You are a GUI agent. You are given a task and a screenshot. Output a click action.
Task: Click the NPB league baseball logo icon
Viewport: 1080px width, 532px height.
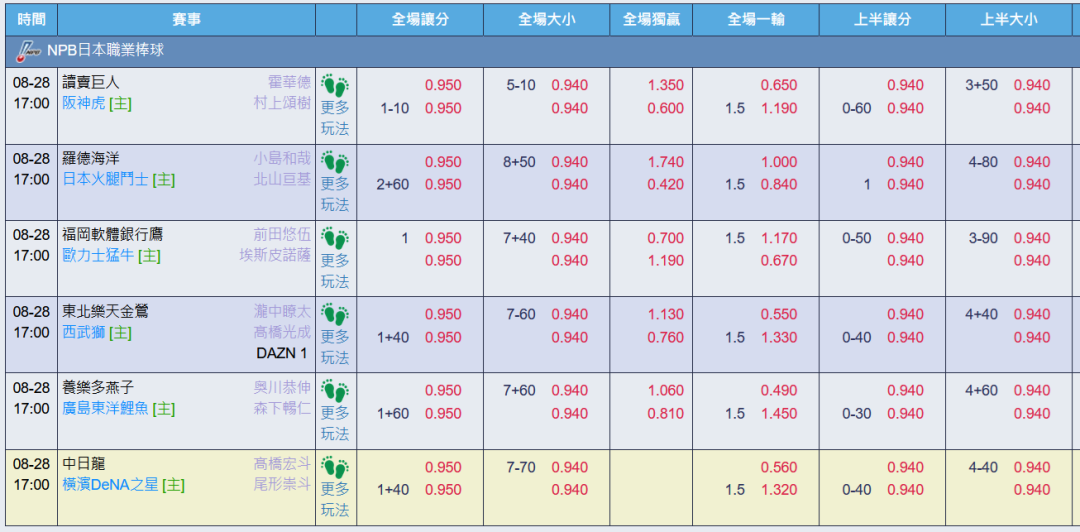28,51
